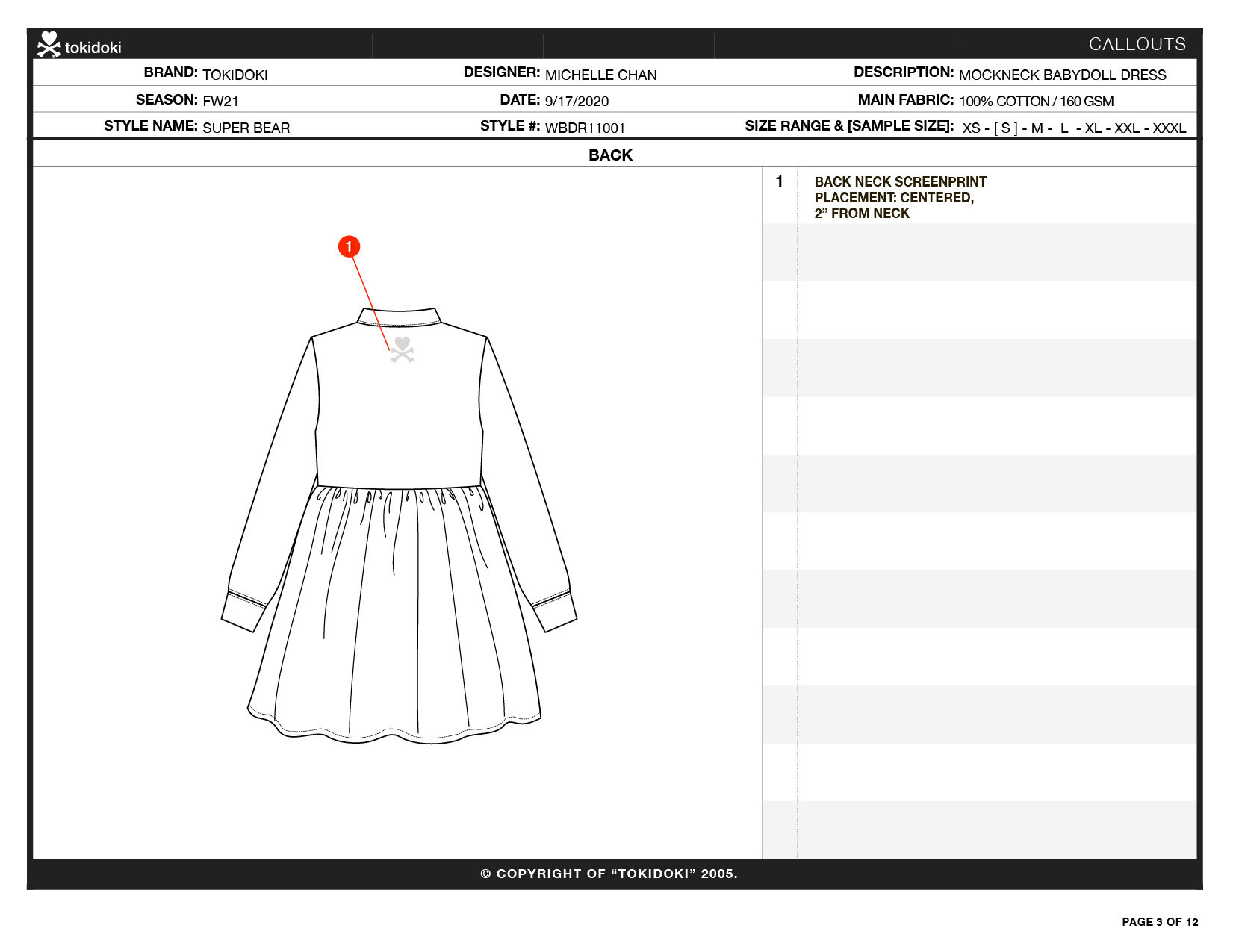The image size is (1233, 952).
Task: Click the 'tokidoki' wordmark in header
Action: 93,48
